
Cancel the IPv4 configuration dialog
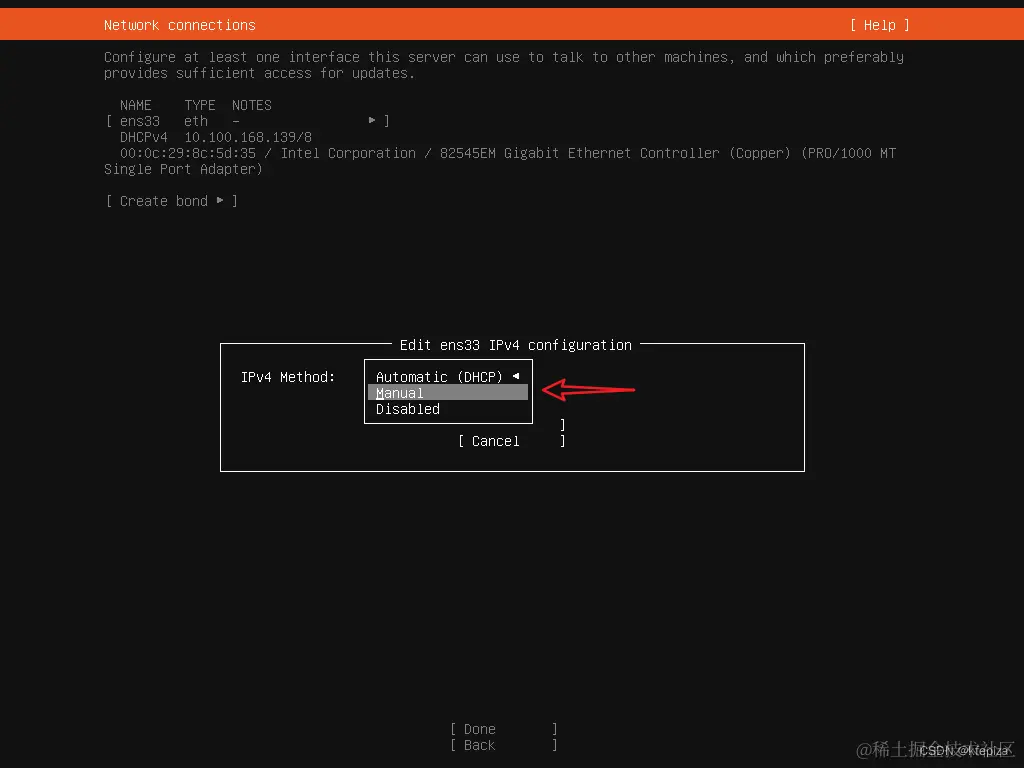pos(511,441)
